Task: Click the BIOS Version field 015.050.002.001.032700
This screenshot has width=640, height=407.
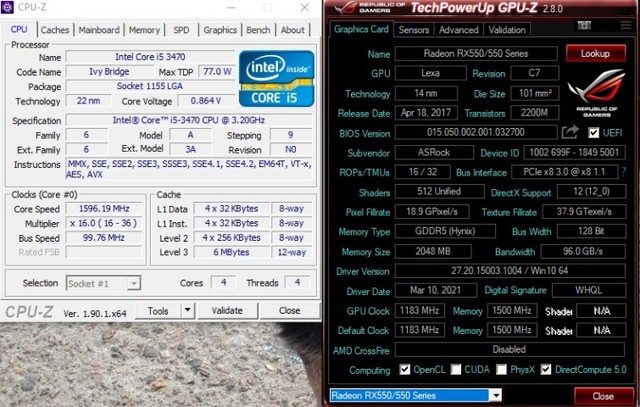Action: [476, 132]
